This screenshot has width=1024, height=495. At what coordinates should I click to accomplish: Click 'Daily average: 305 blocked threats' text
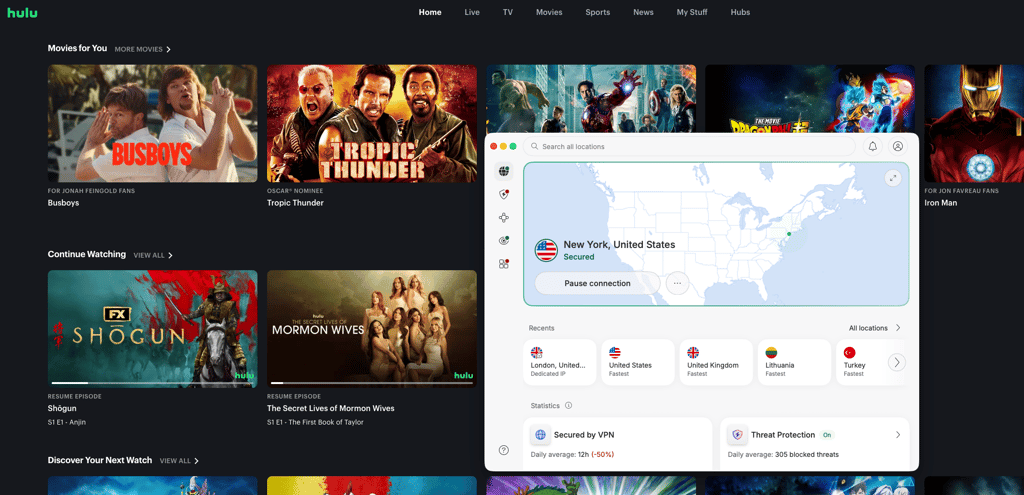point(783,455)
